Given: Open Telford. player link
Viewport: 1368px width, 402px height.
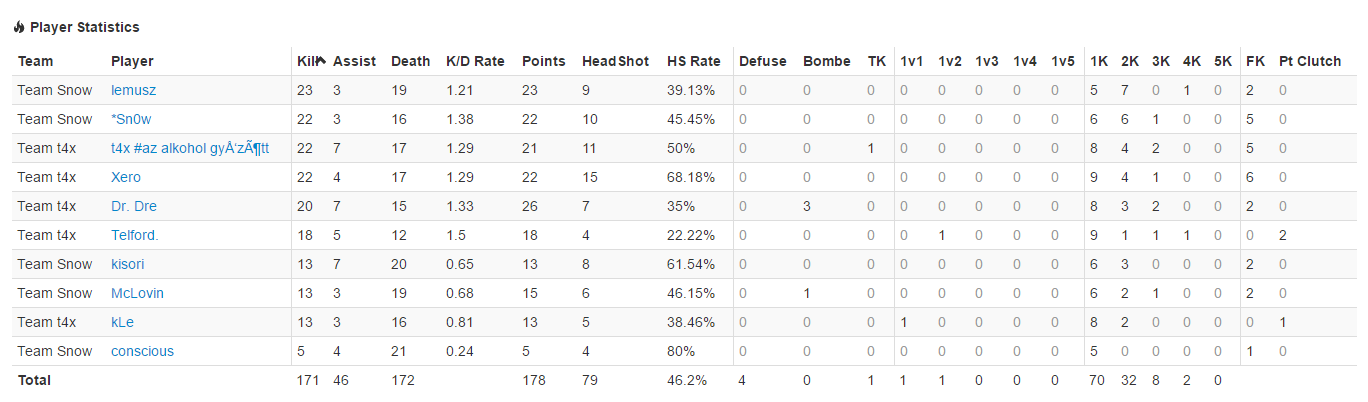Looking at the screenshot, I should [x=135, y=235].
